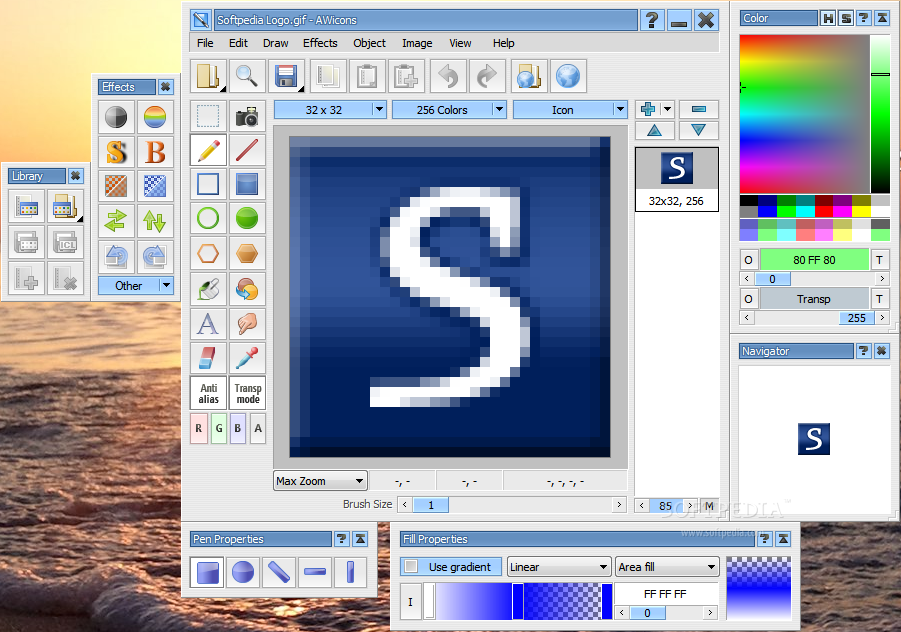Apply shadow S effect in Effects panel
Image resolution: width=901 pixels, height=632 pixels.
pyautogui.click(x=116, y=152)
